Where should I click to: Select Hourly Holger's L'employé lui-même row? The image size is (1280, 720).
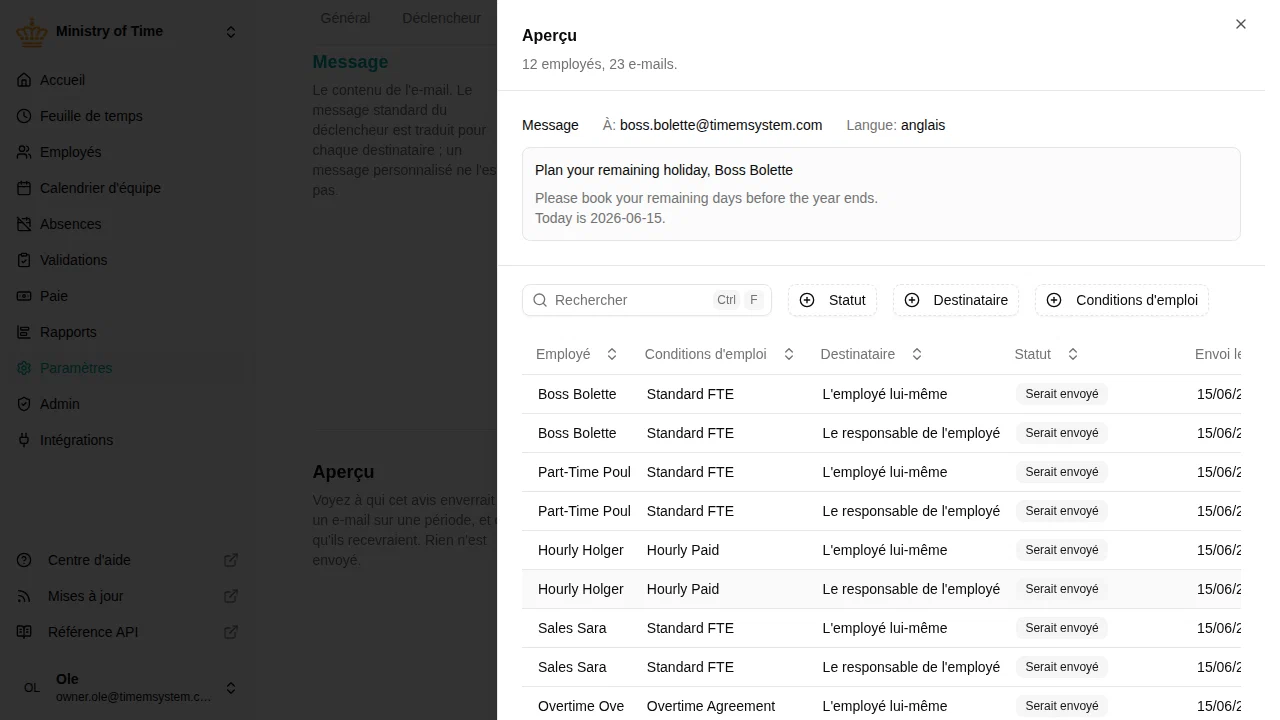[x=881, y=550]
